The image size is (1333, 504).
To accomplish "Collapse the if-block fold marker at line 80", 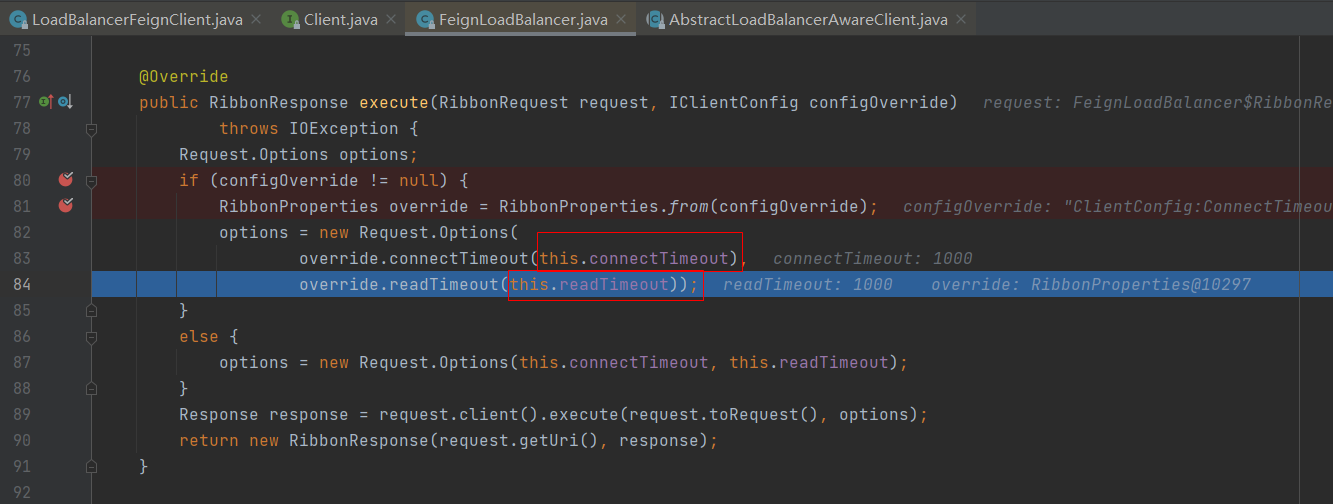I will (91, 181).
